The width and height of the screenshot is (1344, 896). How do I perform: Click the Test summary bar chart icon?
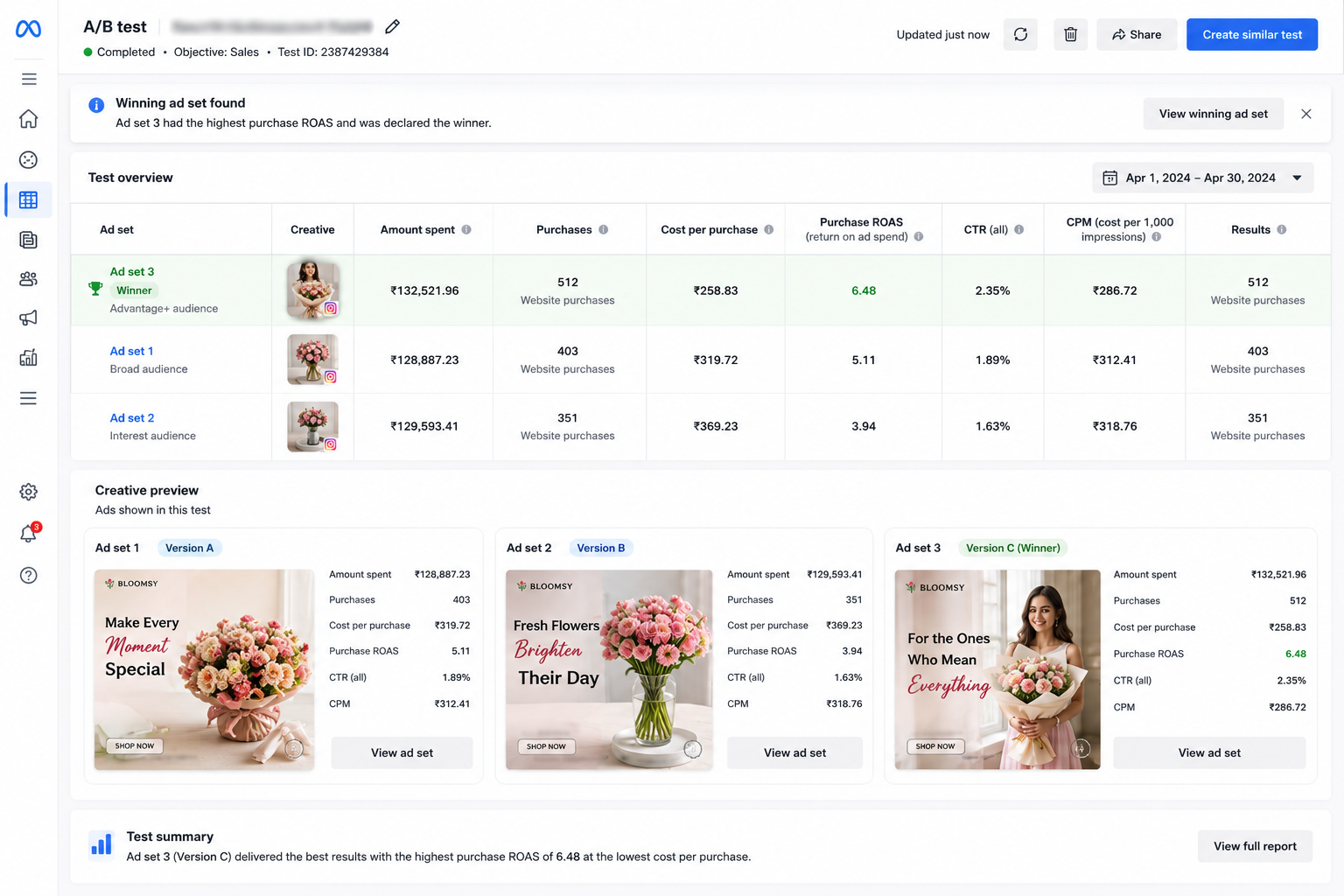101,844
